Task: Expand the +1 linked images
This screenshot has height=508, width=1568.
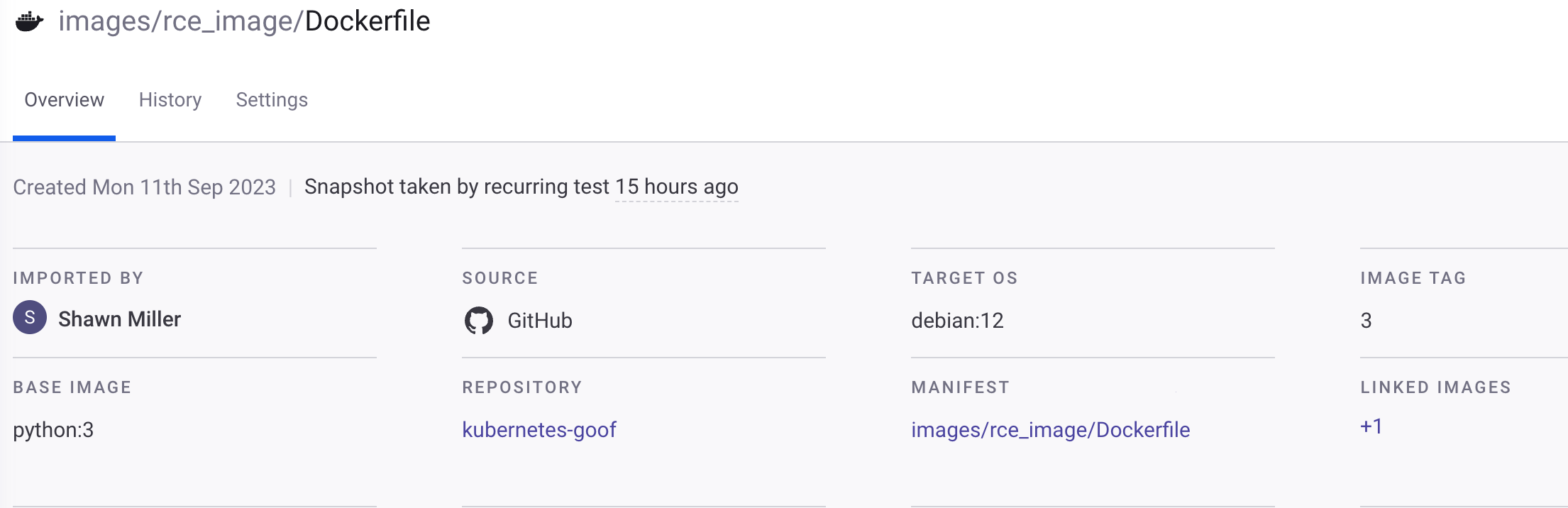Action: [1371, 426]
